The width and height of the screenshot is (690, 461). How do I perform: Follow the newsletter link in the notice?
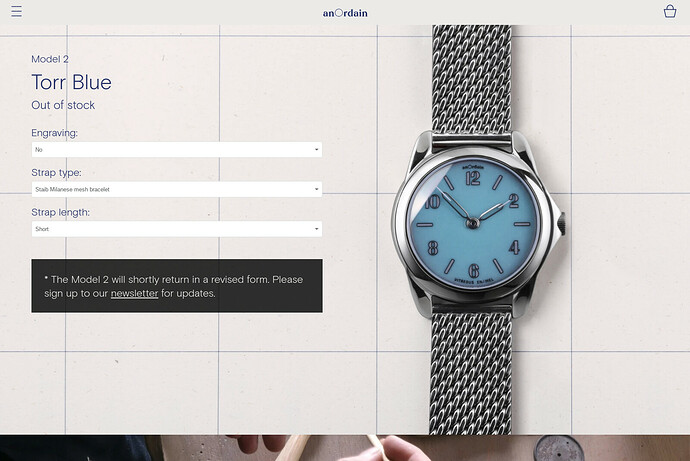[x=134, y=293]
